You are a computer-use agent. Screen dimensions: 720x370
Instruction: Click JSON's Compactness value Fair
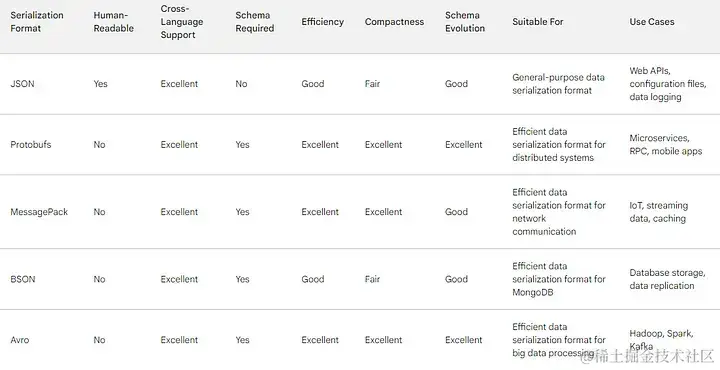[372, 84]
